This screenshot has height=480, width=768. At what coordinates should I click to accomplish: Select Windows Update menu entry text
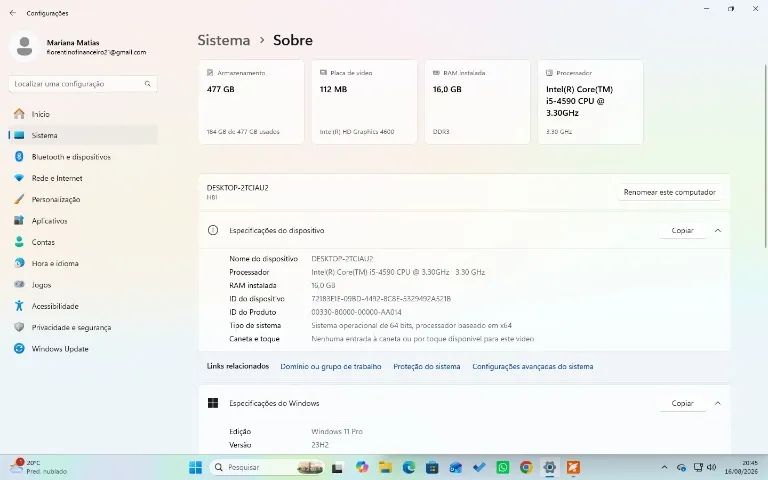click(60, 349)
